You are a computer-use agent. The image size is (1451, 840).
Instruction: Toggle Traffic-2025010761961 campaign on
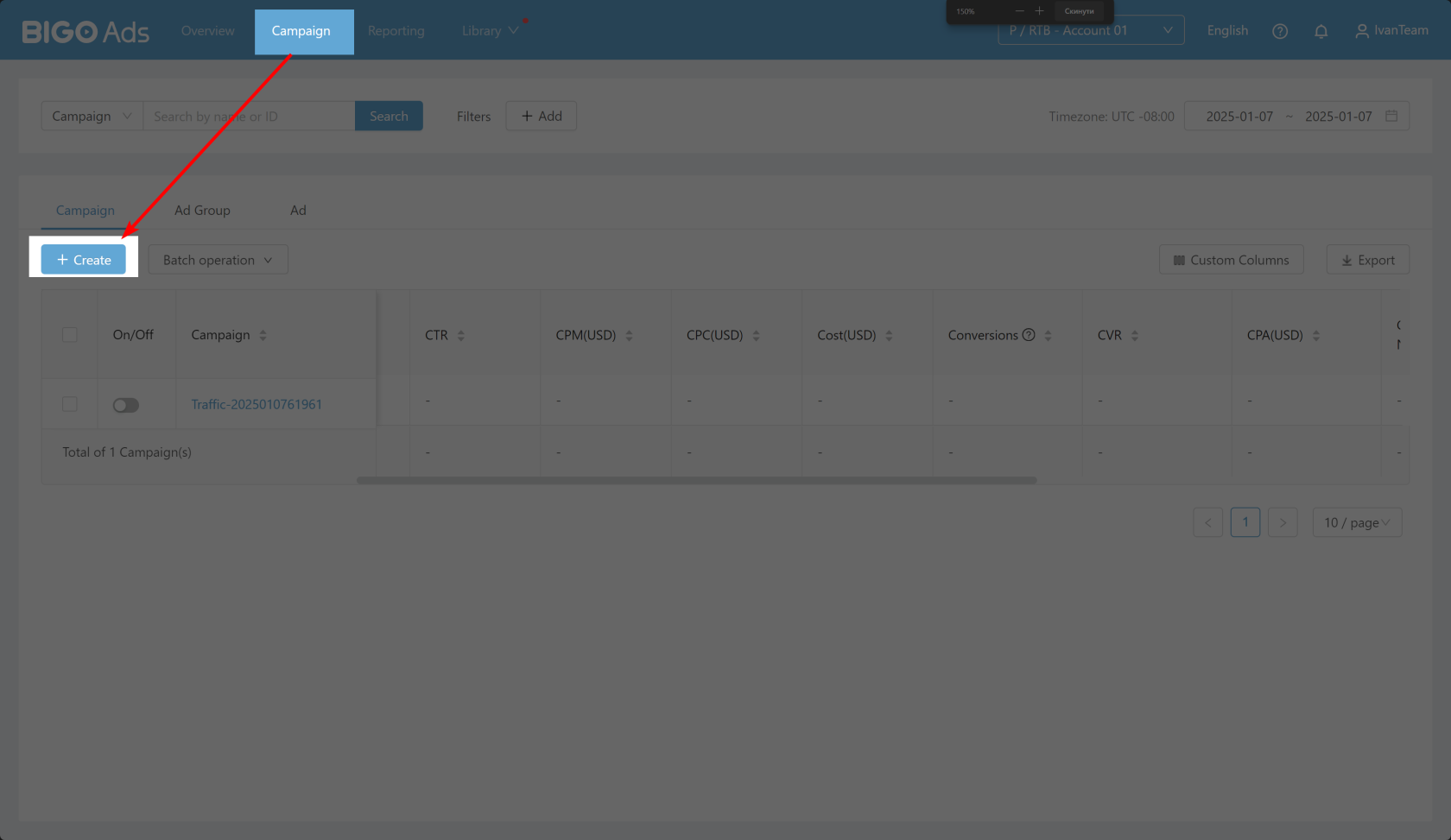click(126, 405)
